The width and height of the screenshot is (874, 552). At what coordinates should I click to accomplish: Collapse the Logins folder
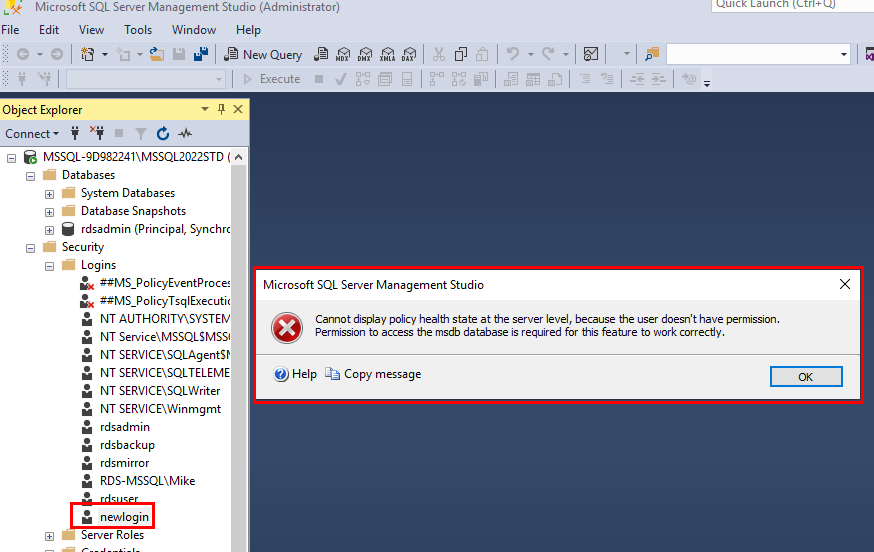pos(49,267)
